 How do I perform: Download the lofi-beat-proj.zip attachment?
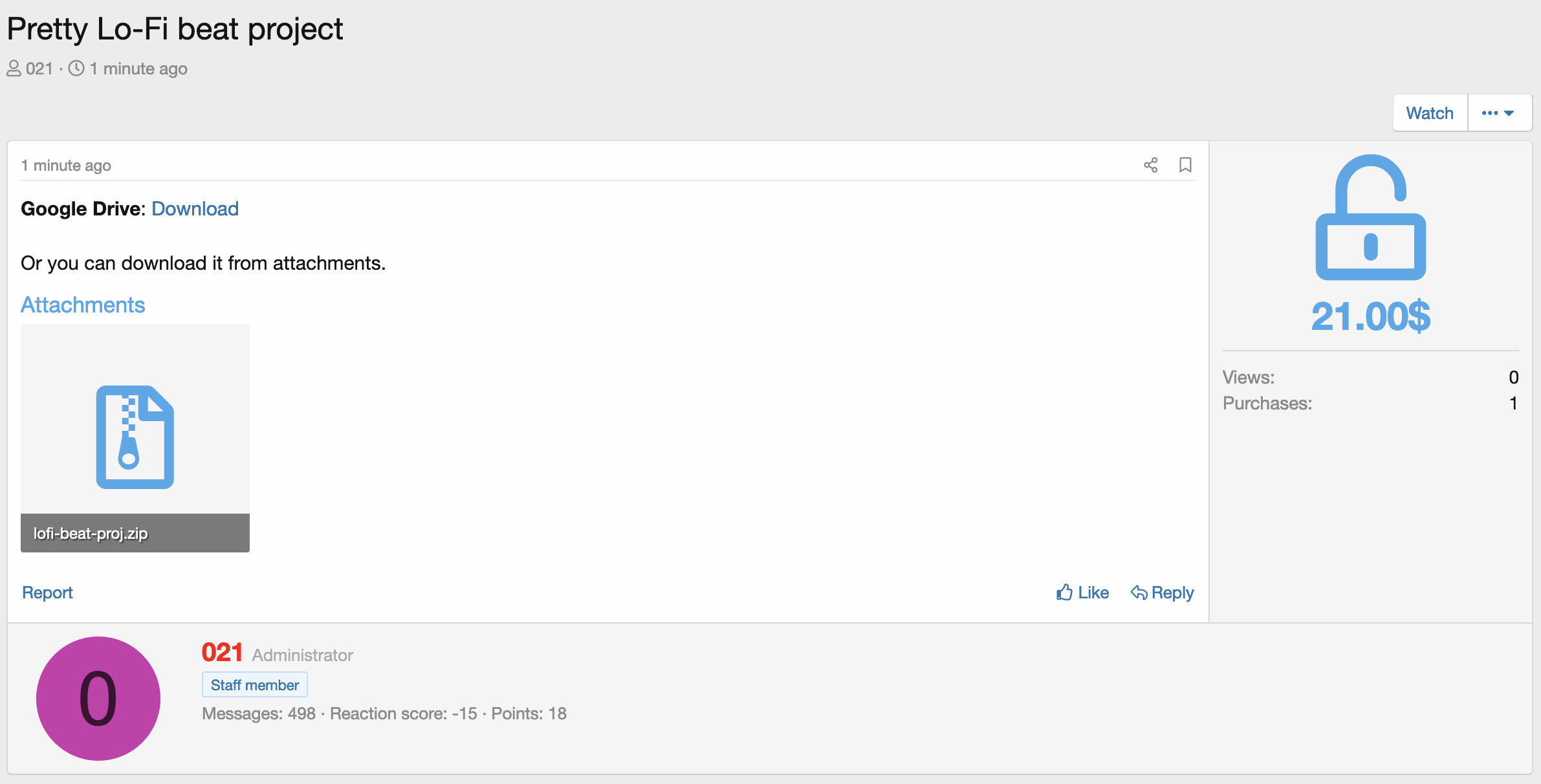(91, 534)
